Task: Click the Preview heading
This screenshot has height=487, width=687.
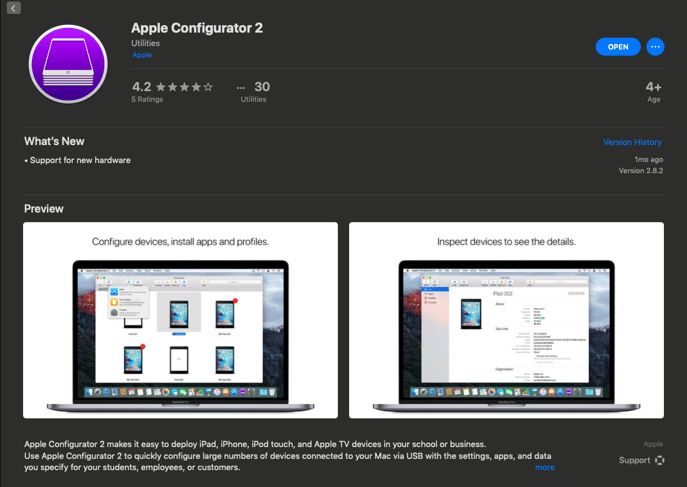Action: click(44, 209)
